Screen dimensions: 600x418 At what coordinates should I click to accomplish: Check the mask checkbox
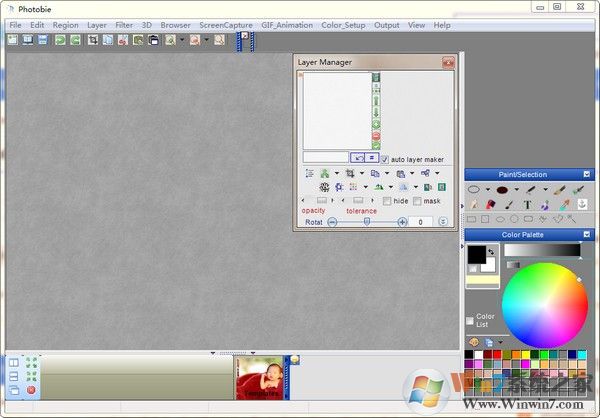click(x=417, y=201)
